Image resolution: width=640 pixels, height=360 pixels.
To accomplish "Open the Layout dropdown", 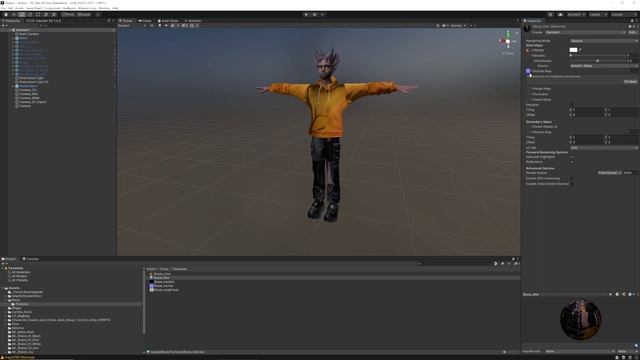I will (623, 14).
